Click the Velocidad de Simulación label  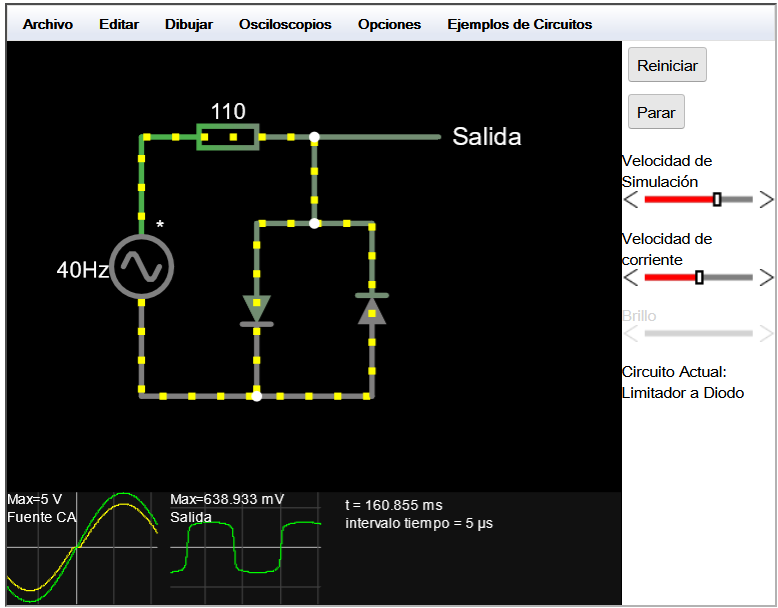(667, 171)
